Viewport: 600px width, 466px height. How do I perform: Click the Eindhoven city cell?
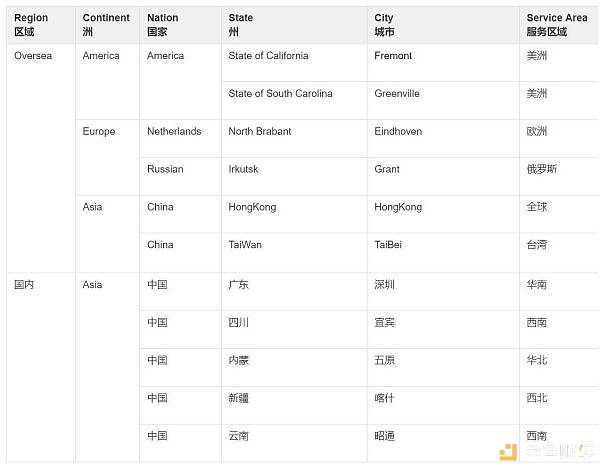coord(443,138)
